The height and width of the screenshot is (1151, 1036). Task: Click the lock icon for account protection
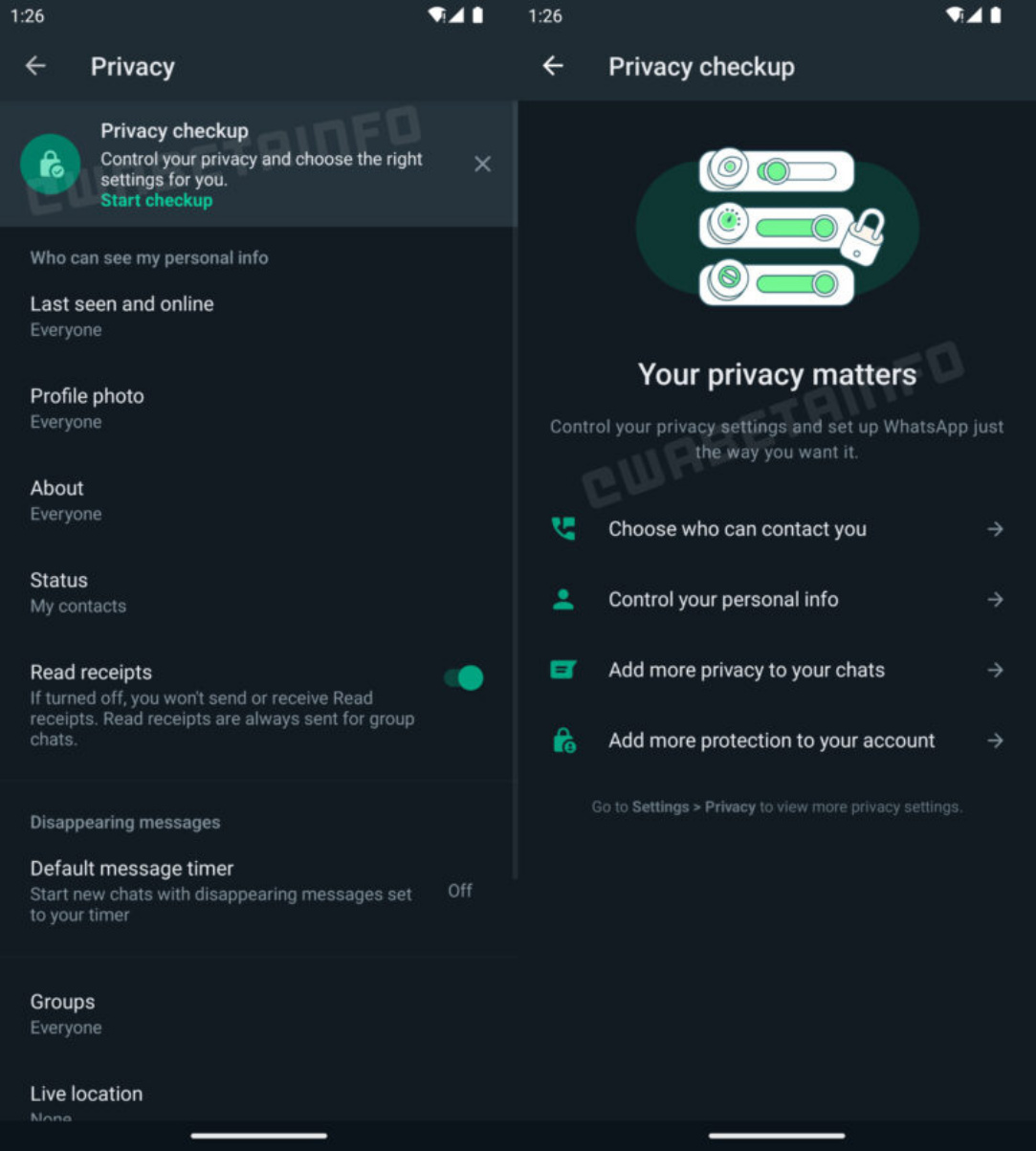pos(563,741)
